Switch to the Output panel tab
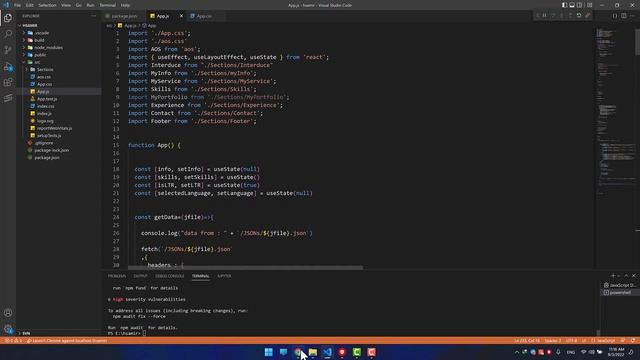The width and height of the screenshot is (640, 360). pos(140,276)
